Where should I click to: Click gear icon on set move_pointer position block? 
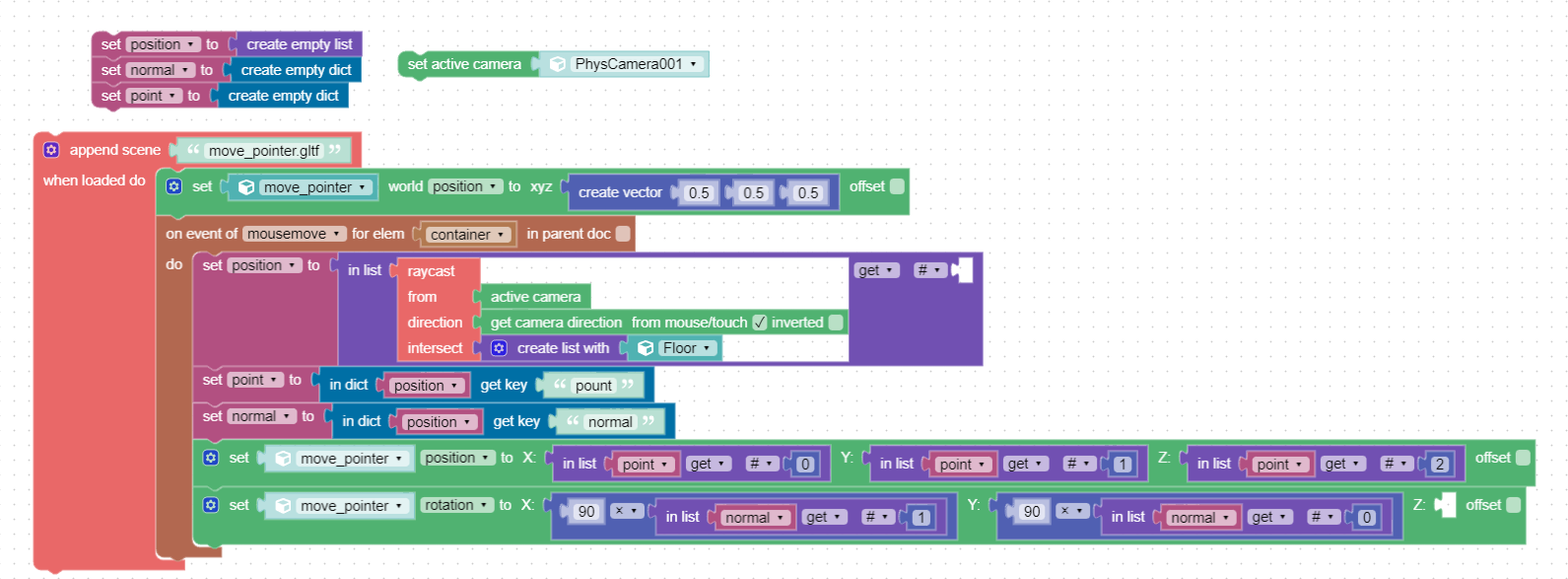(211, 458)
